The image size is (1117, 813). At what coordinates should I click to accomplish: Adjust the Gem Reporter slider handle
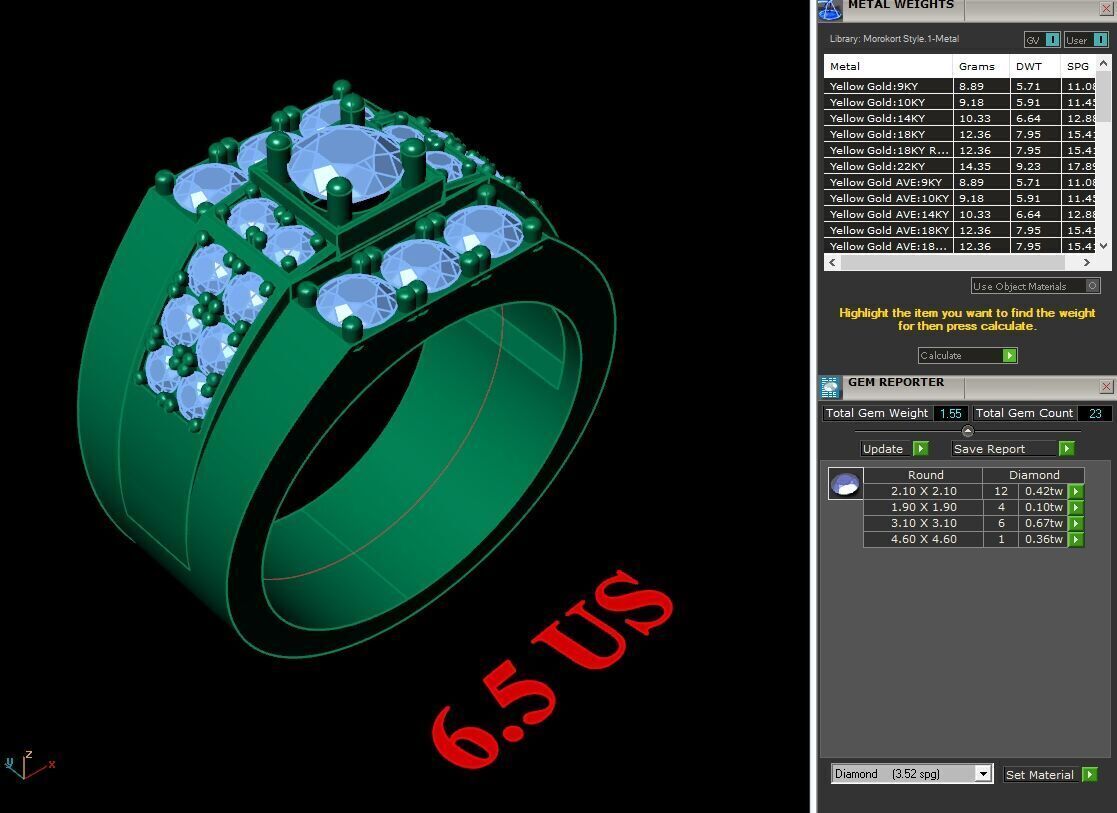[x=967, y=431]
